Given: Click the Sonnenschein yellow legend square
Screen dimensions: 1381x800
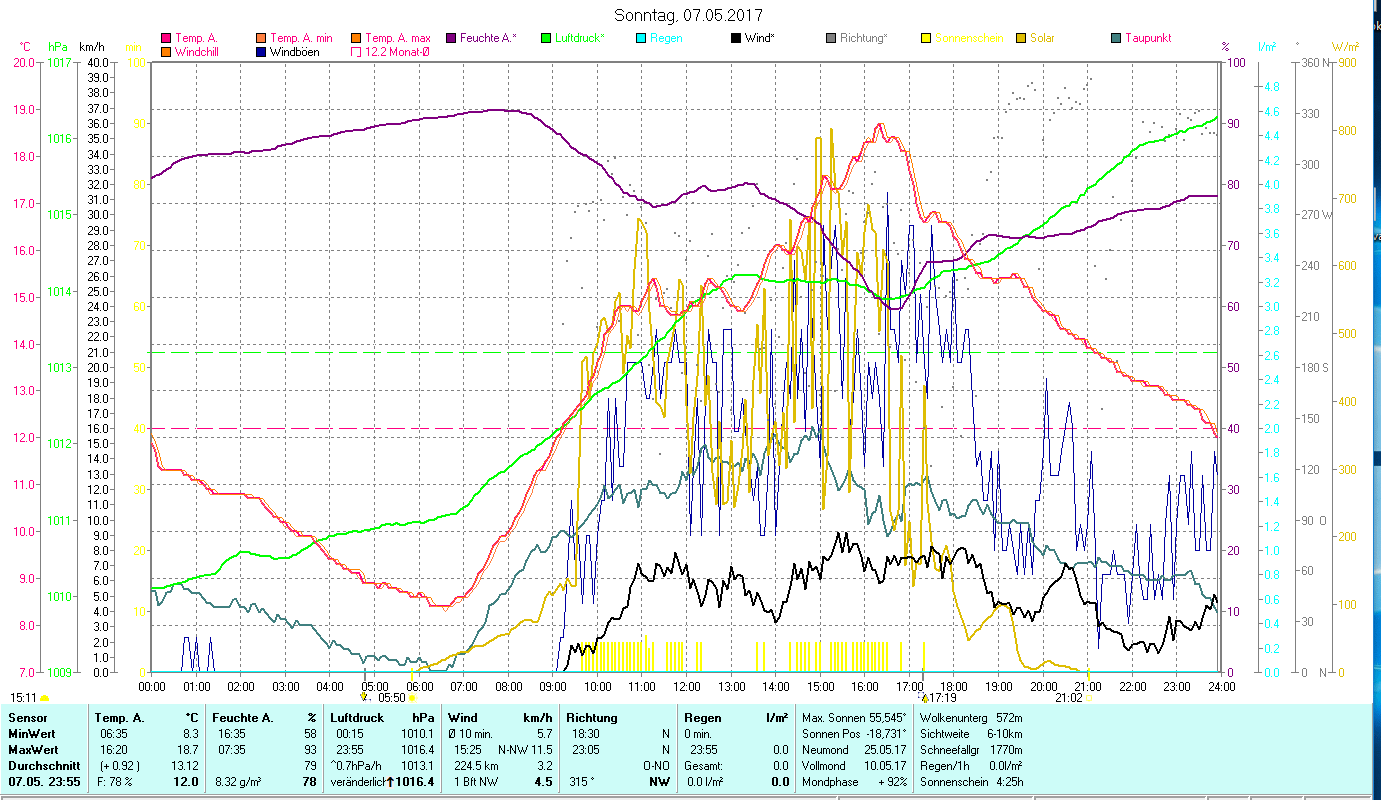Looking at the screenshot, I should click(x=926, y=38).
